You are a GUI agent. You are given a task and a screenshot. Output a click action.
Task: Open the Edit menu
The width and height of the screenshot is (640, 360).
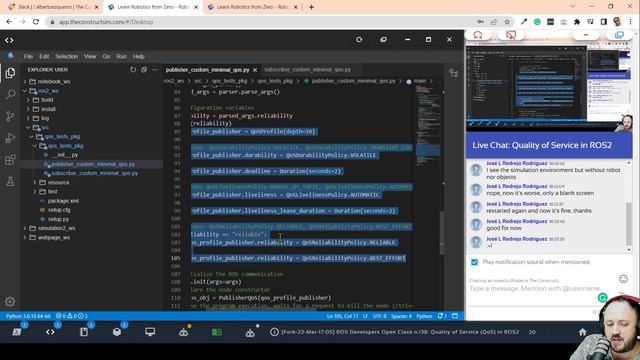[44, 56]
